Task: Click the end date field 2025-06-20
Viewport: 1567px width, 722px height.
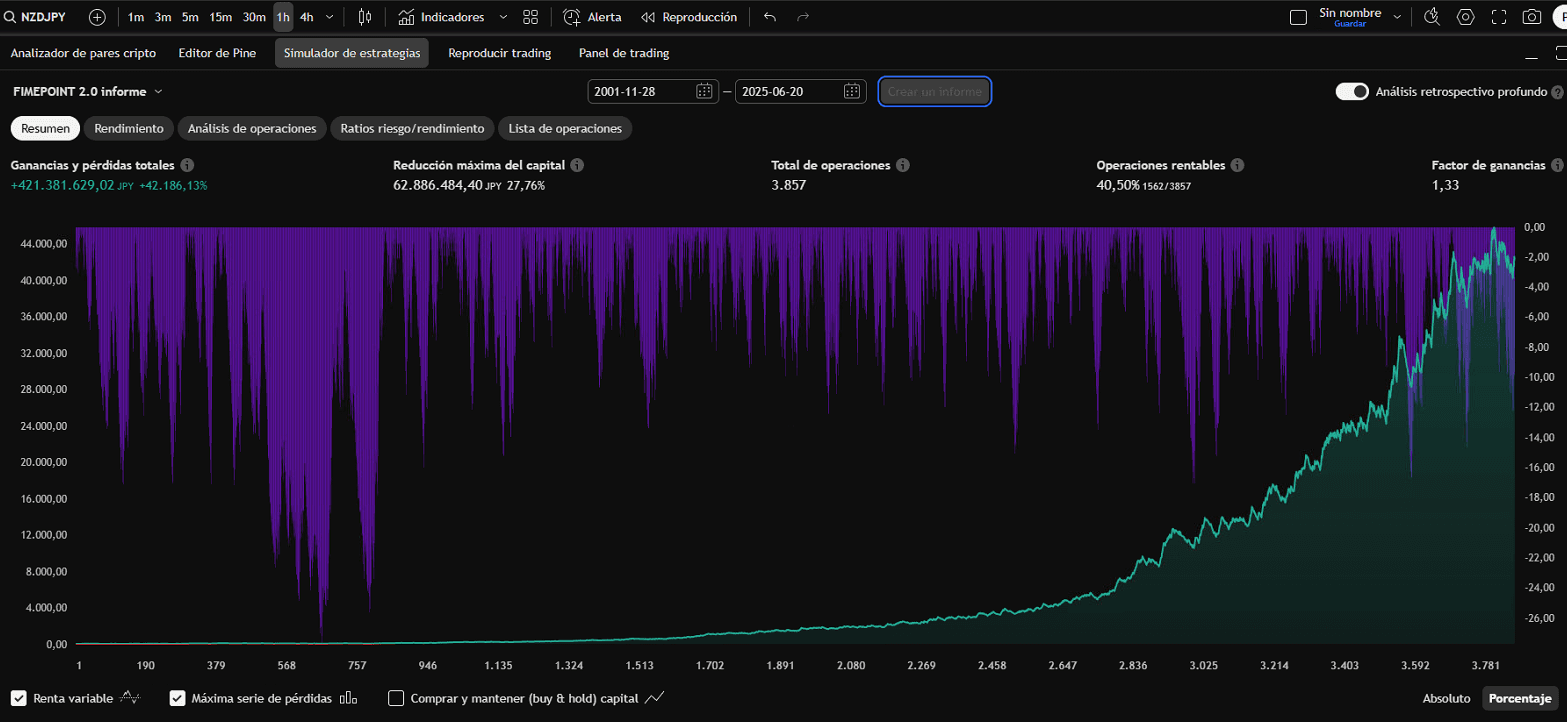Action: [x=789, y=91]
